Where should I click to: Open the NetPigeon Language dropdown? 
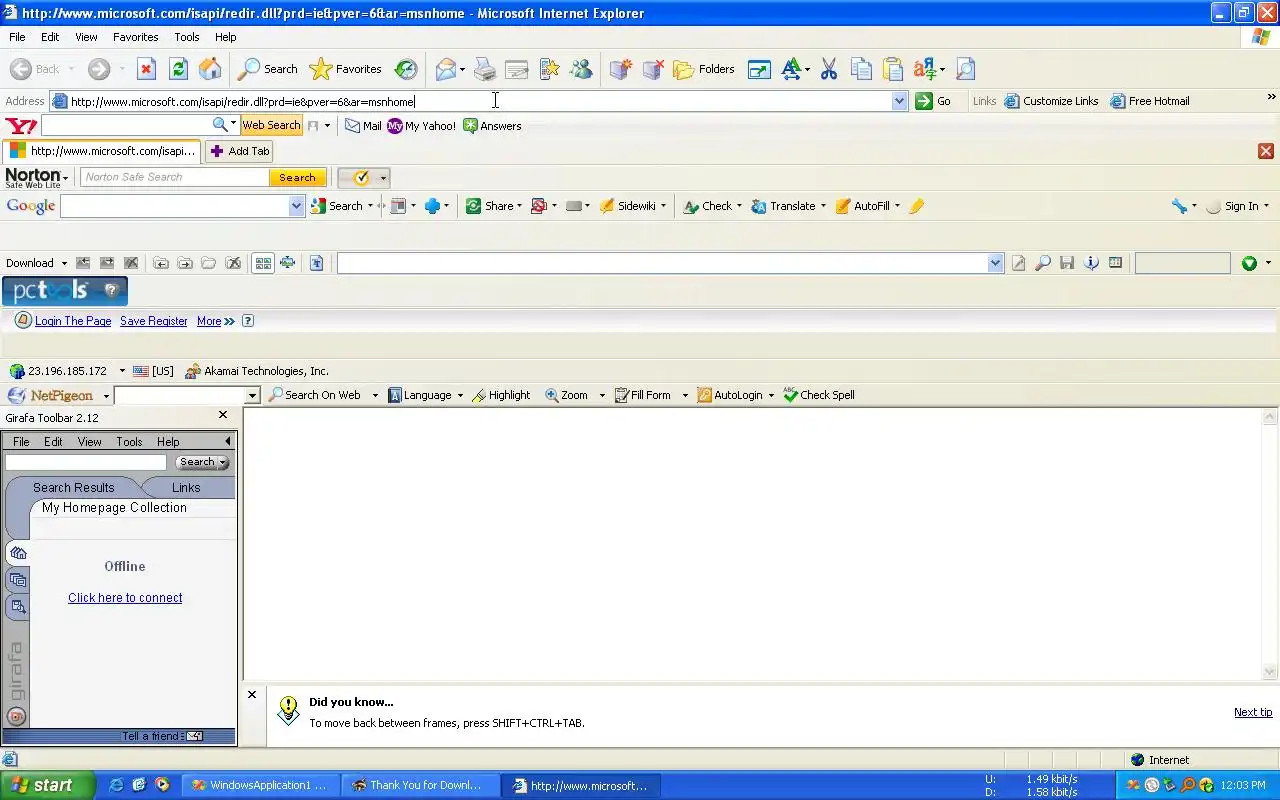460,395
